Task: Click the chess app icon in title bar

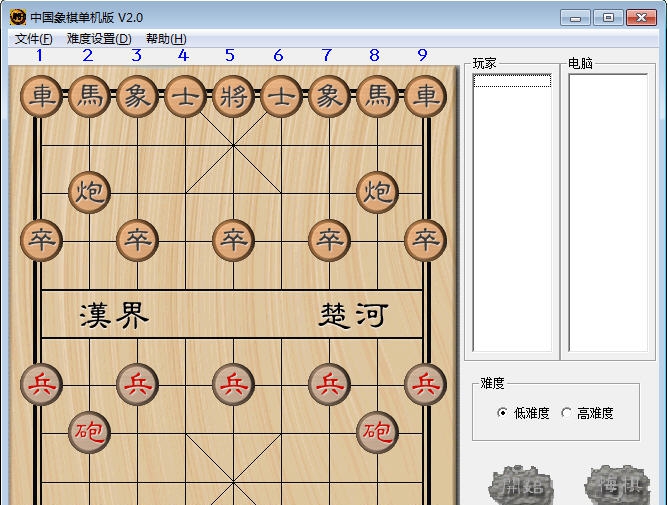Action: 18,17
